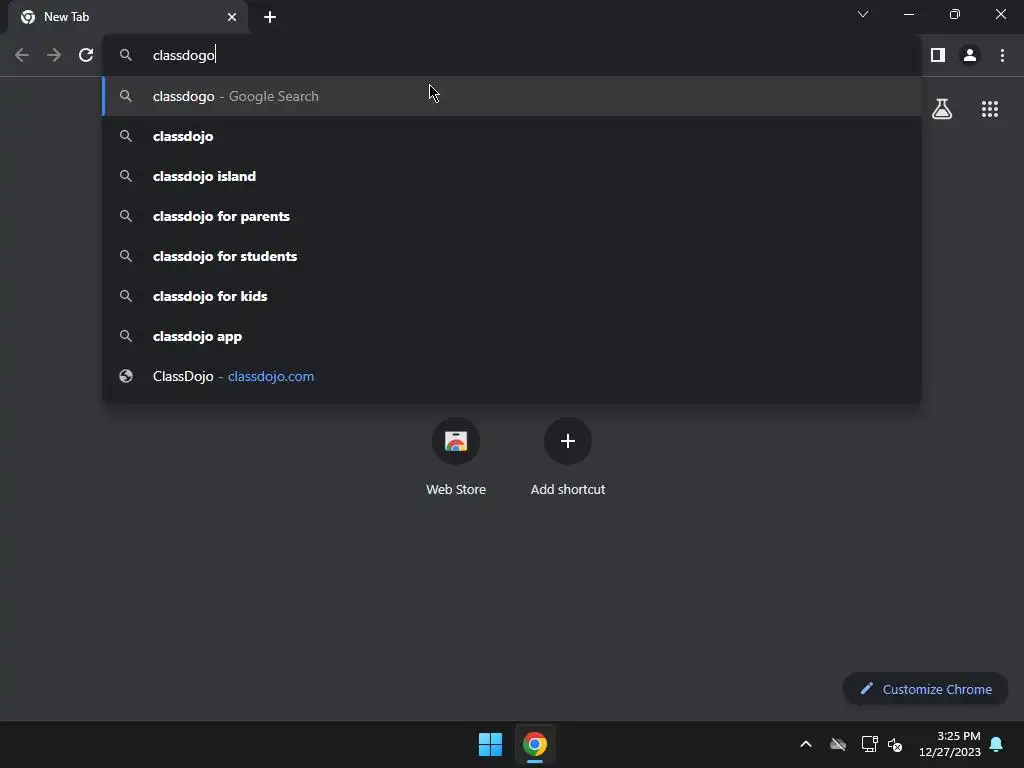
Task: Choose 'classdojo for parents' suggestion
Action: pos(512,216)
